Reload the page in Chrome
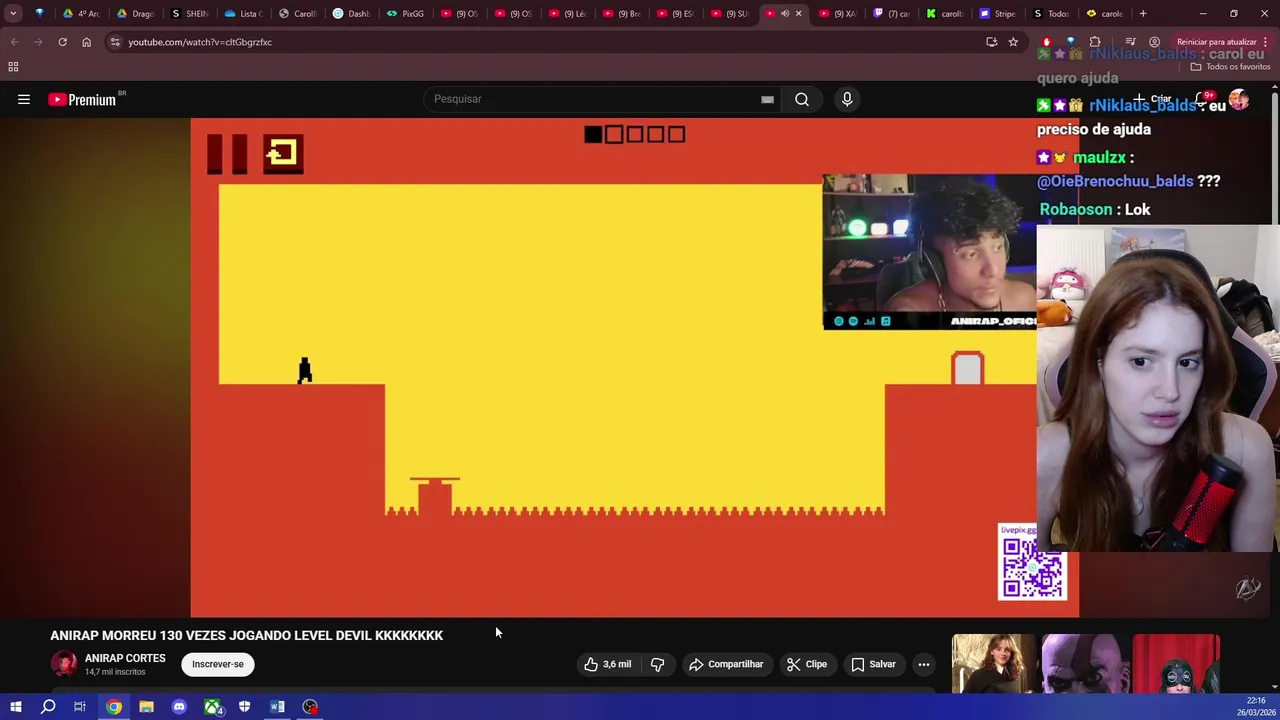This screenshot has width=1280, height=720. (62, 42)
